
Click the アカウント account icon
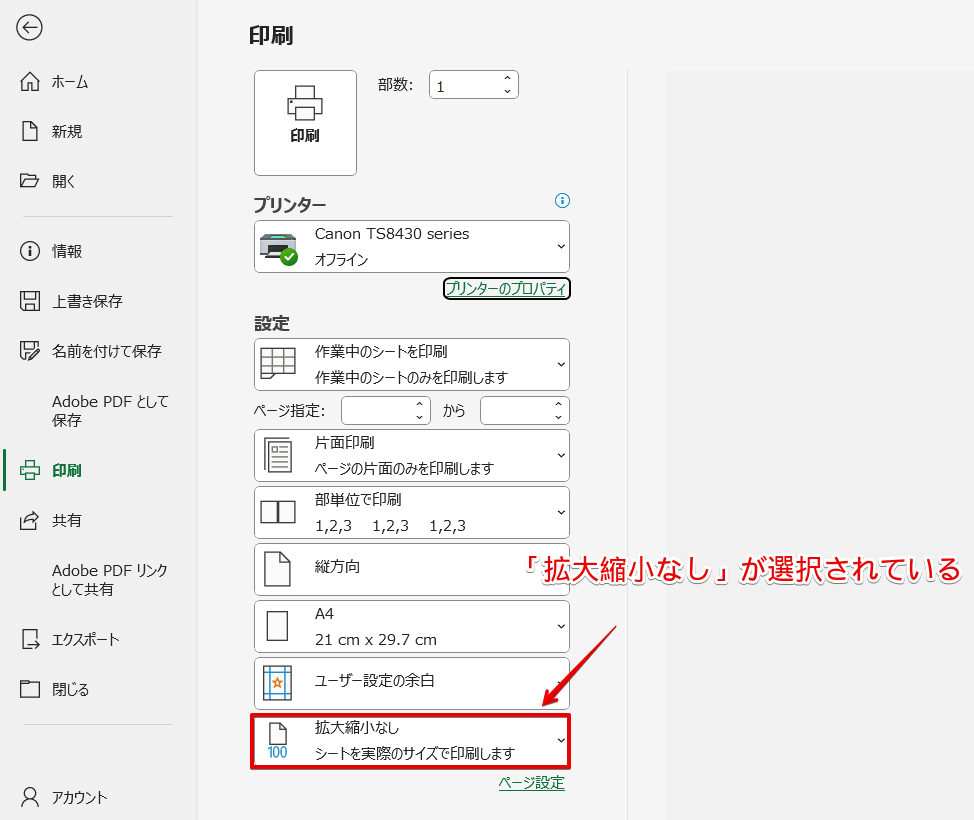pyautogui.click(x=30, y=797)
